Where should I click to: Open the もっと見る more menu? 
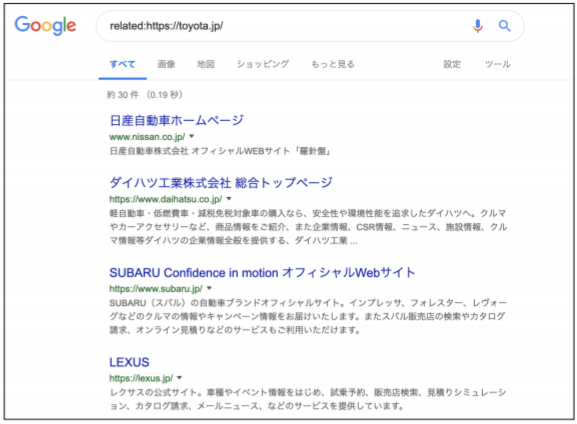(x=333, y=64)
